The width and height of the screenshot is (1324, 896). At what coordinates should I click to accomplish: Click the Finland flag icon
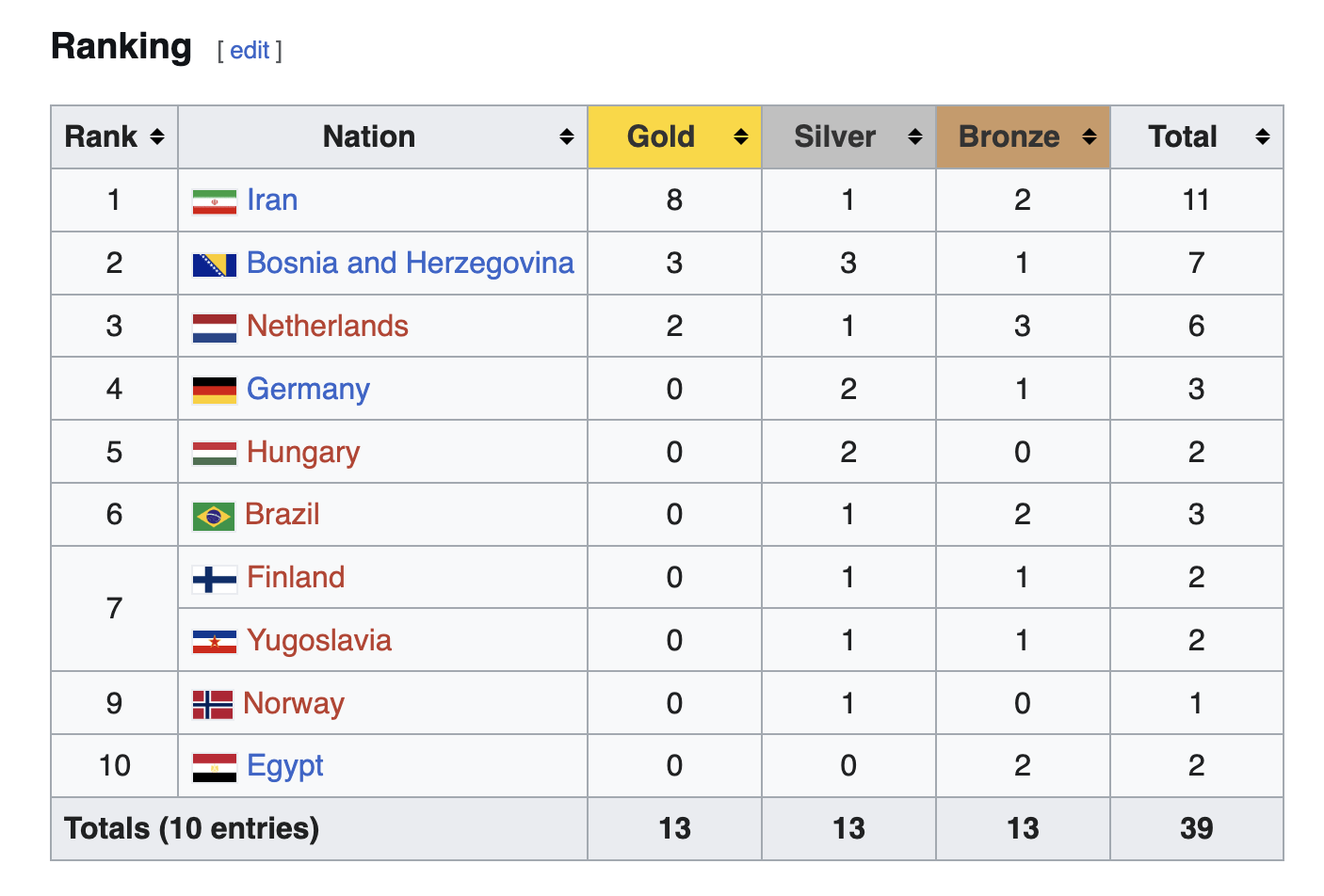point(214,579)
